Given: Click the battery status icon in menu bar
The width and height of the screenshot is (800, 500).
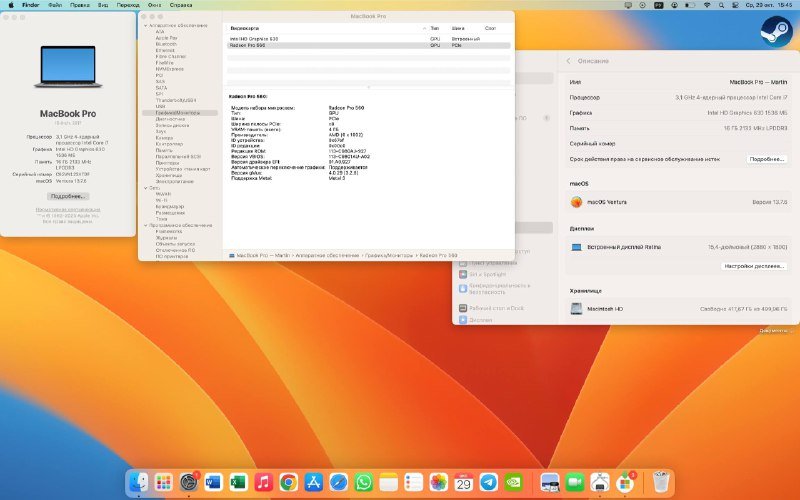Looking at the screenshot, I should pos(690,5).
